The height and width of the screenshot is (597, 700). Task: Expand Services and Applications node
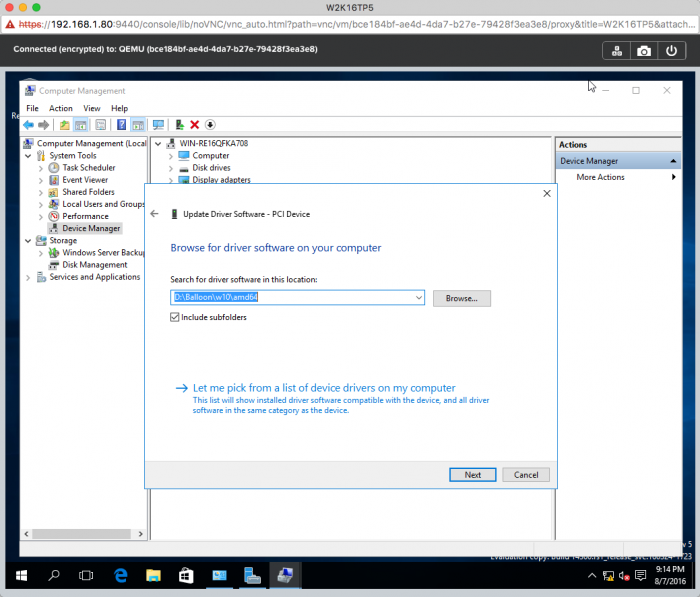28,277
